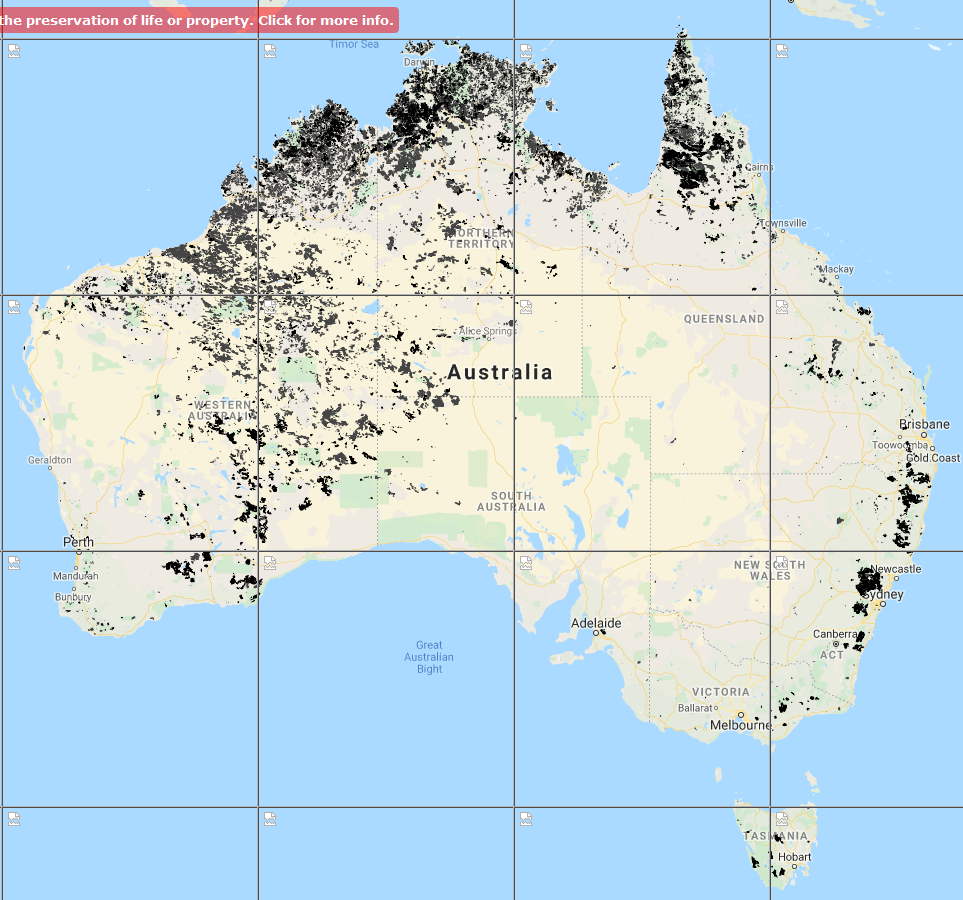Viewport: 963px width, 900px height.
Task: Select the Perth city marker
Action: pos(79,551)
